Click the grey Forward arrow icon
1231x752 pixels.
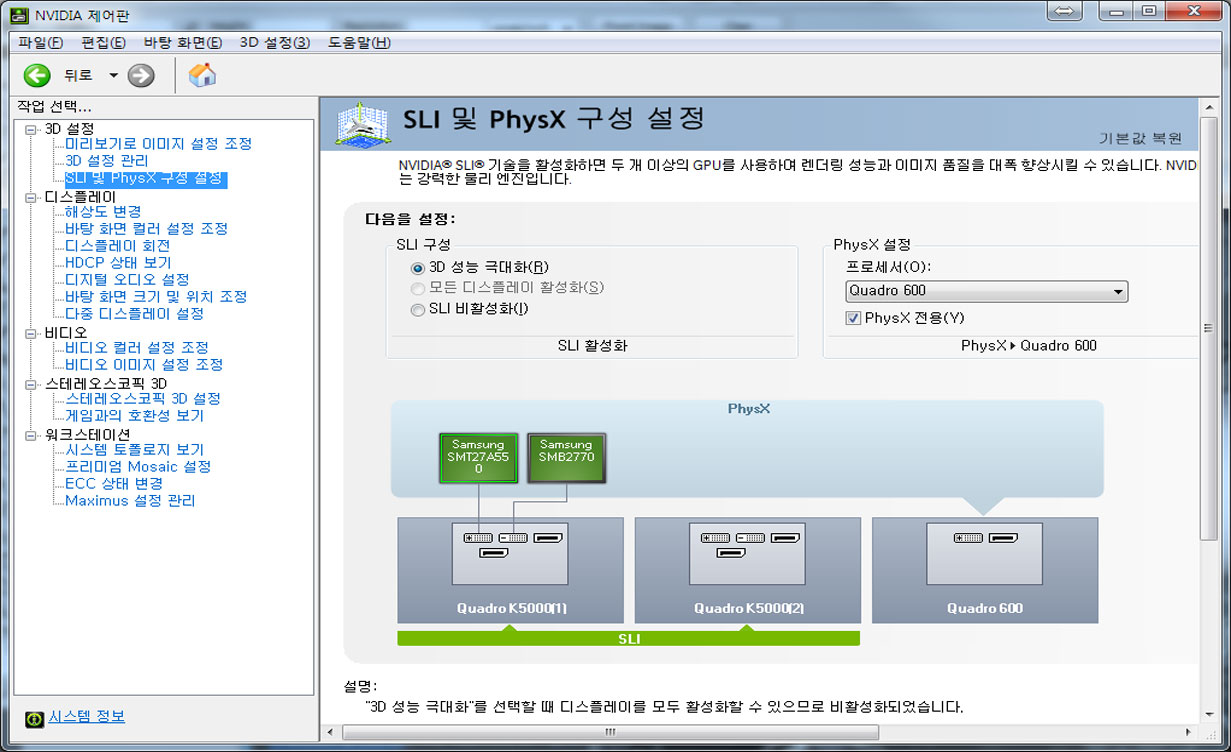click(141, 75)
